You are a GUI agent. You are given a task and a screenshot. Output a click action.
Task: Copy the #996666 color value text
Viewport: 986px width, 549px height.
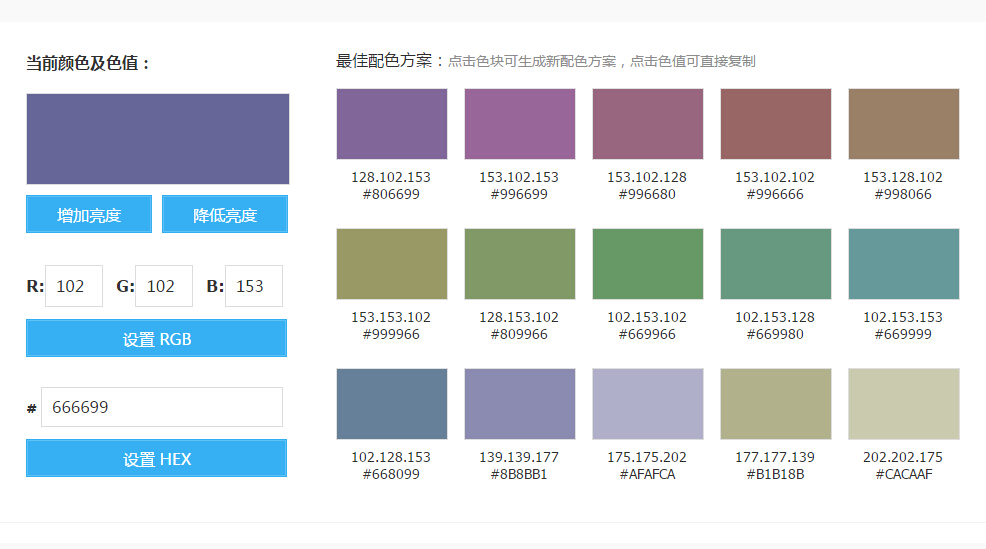click(775, 194)
